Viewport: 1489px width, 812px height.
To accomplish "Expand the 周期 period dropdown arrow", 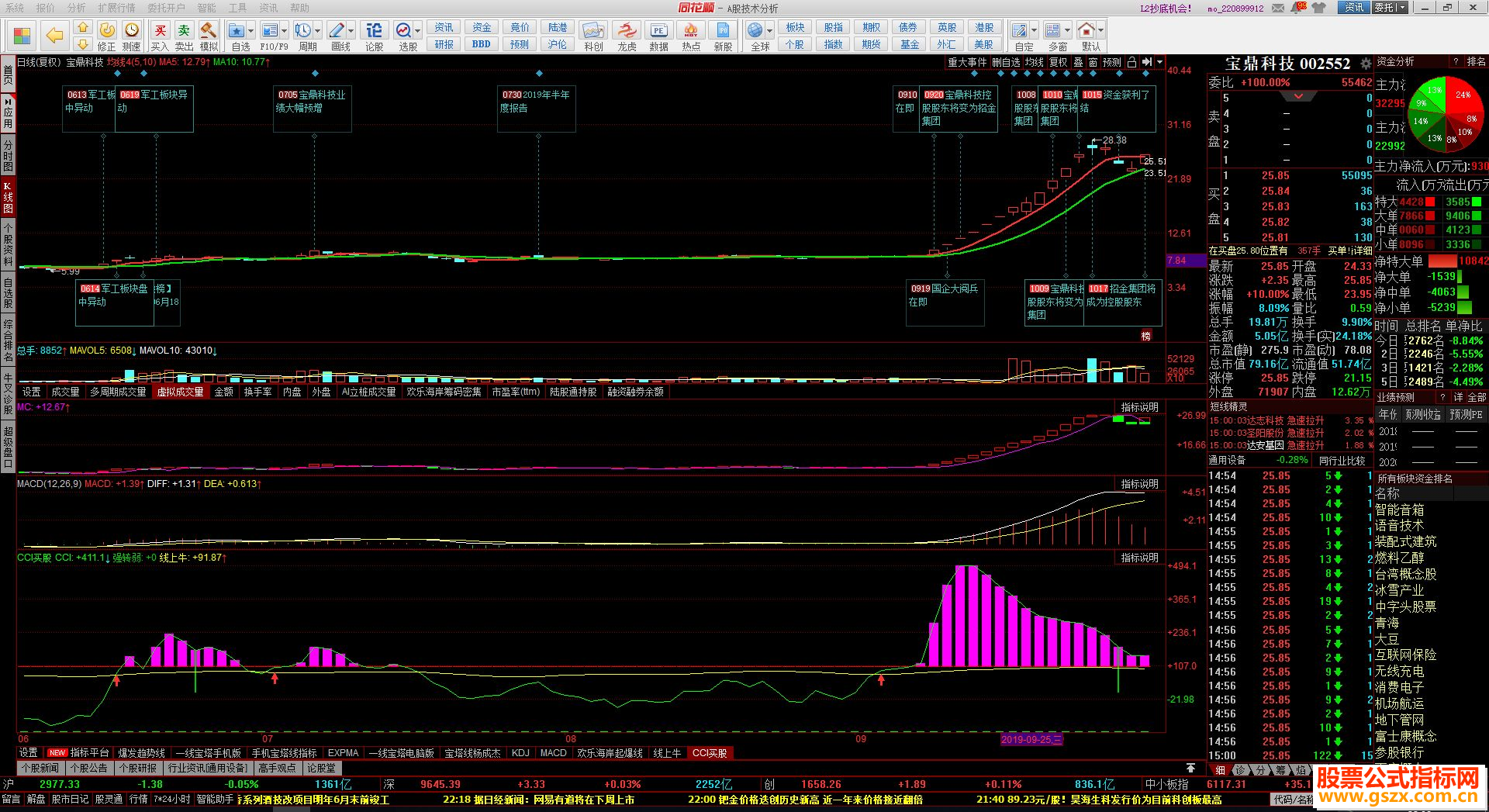I will [317, 31].
